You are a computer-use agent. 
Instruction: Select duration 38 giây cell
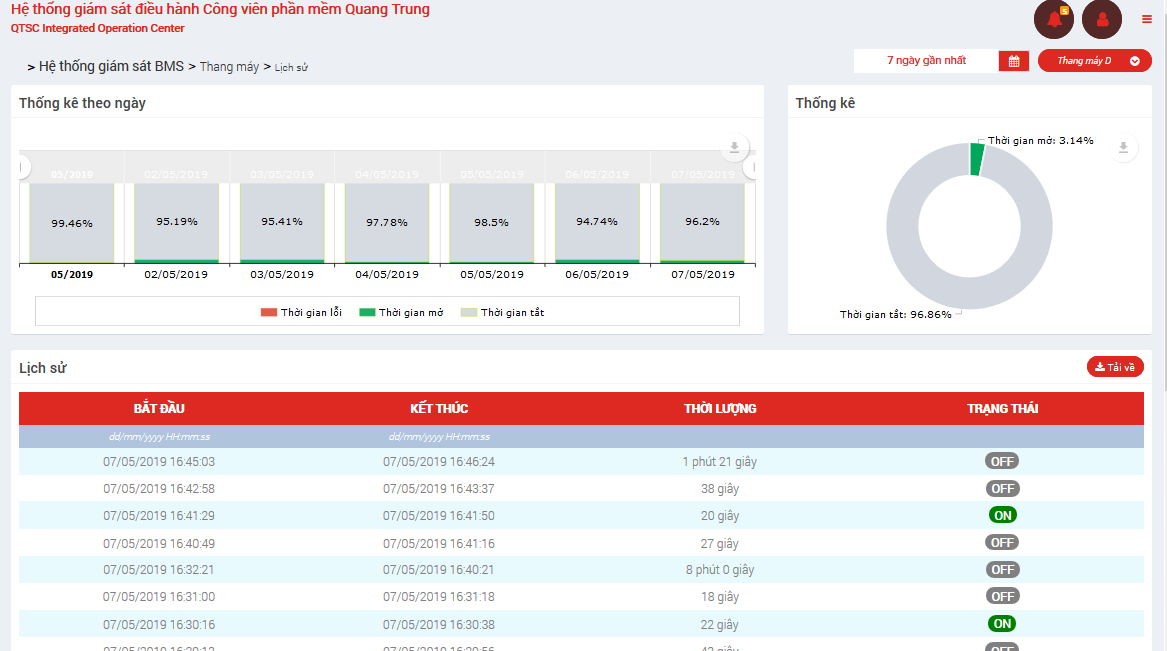click(720, 489)
